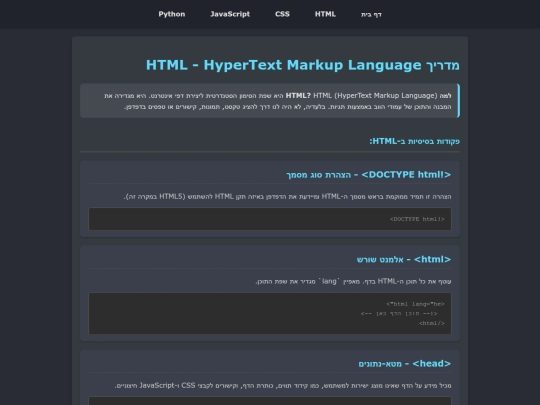Click the '</html>' closing tag code line

(432, 323)
